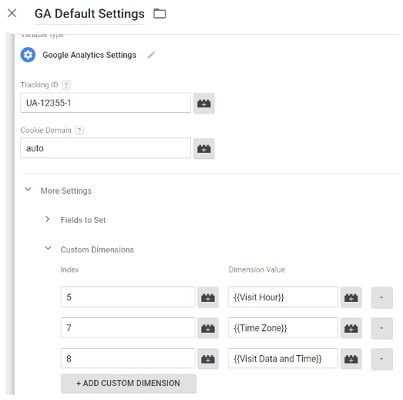
Task: Open the help tooltip for Tracking ID
Action: tap(66, 85)
